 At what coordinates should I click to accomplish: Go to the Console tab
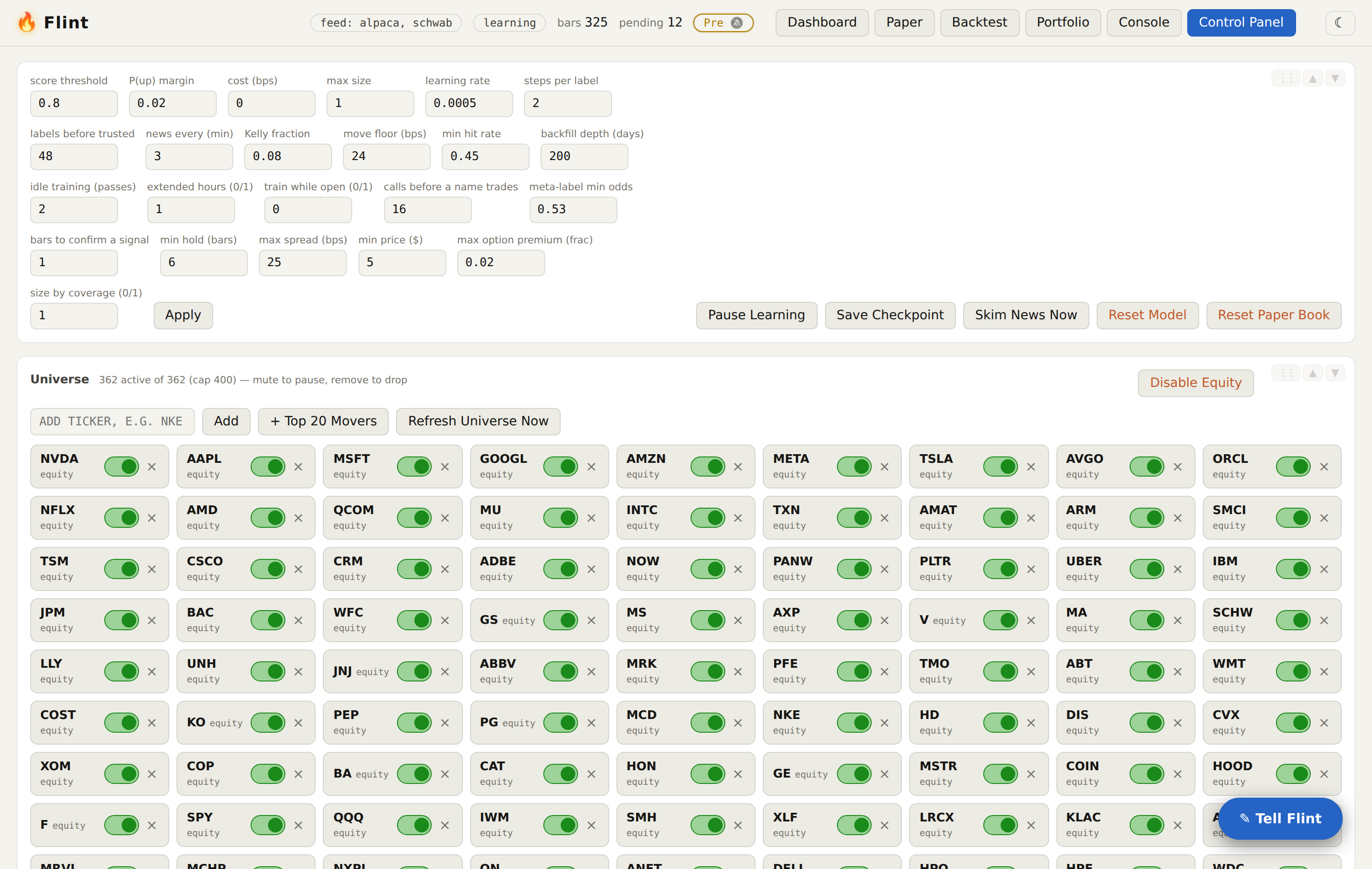tap(1143, 23)
